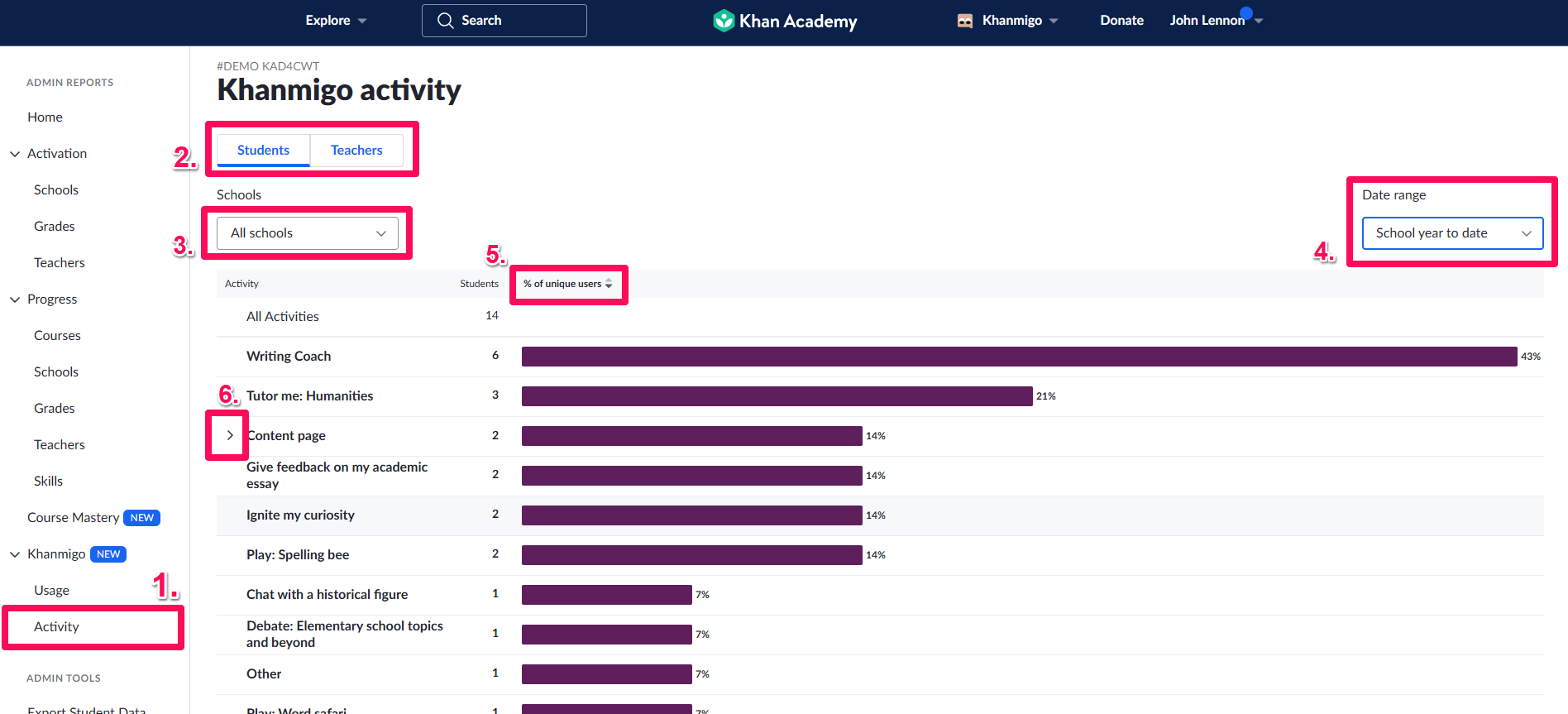Viewport: 1568px width, 714px height.
Task: Click Chat with a historical figure
Action: 327,595
